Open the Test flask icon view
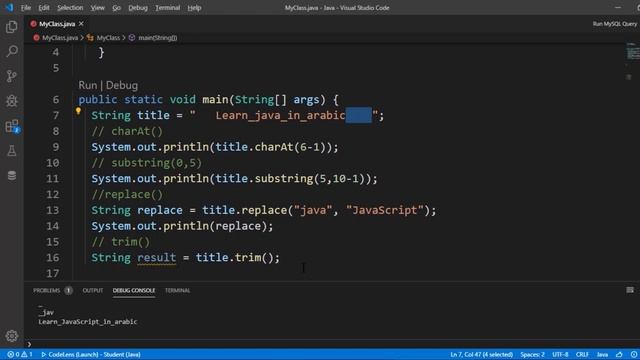 click(x=11, y=151)
